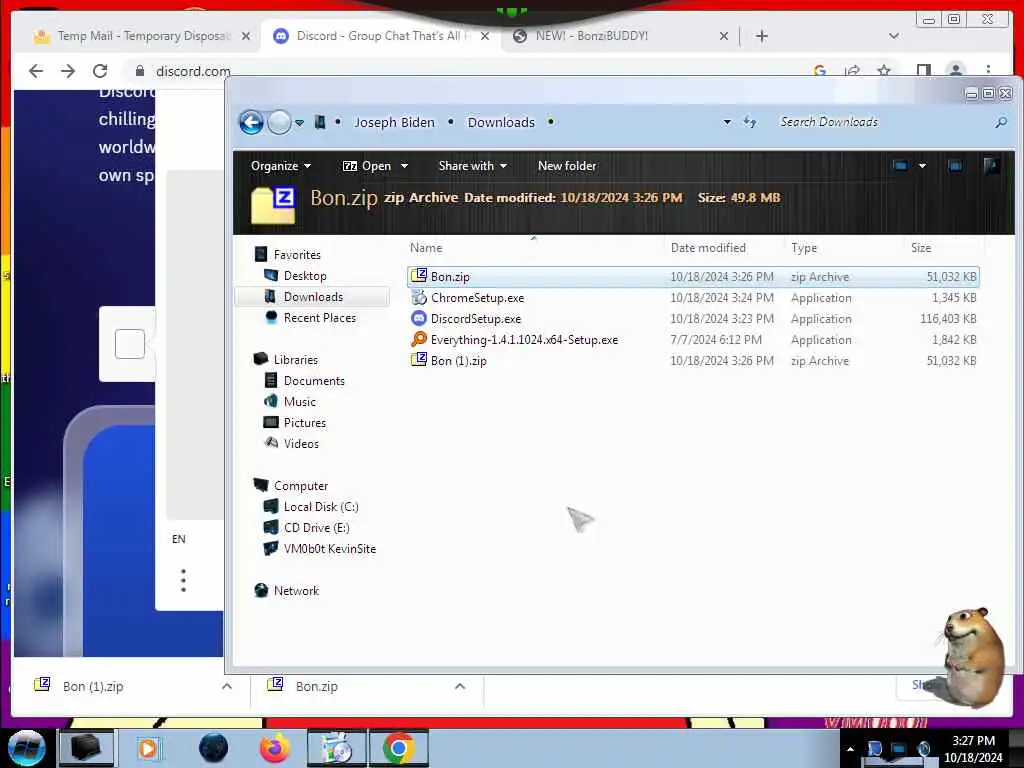Open VM0b0t KevinSite drive
Viewport: 1024px width, 768px height.
(x=329, y=549)
